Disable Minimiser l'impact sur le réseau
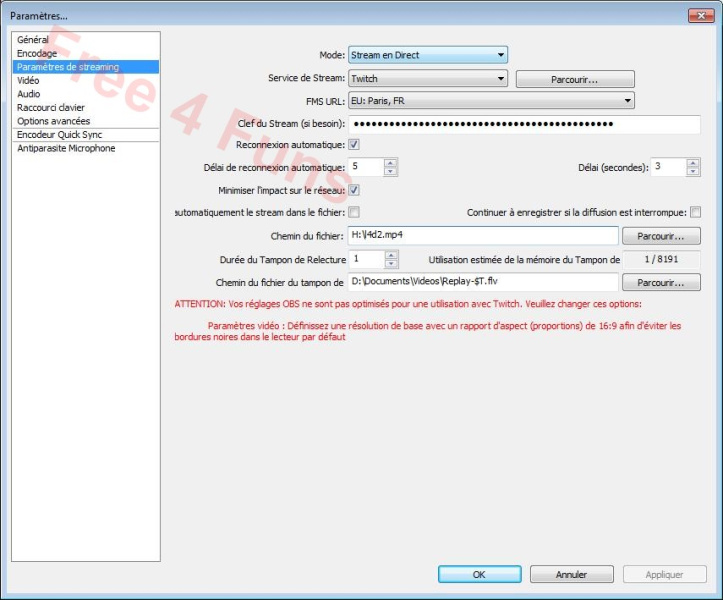 [354, 190]
